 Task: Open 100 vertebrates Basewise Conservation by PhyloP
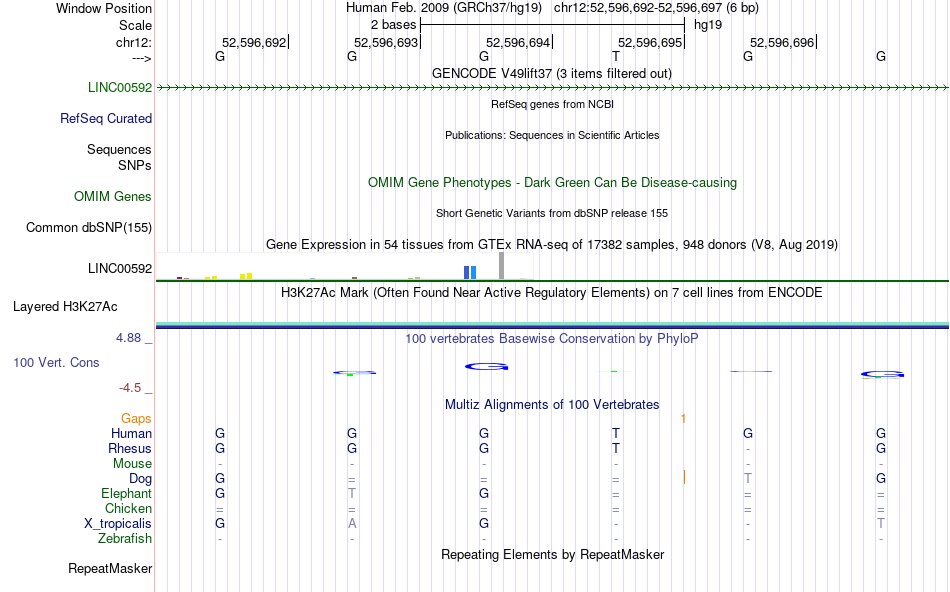point(552,338)
